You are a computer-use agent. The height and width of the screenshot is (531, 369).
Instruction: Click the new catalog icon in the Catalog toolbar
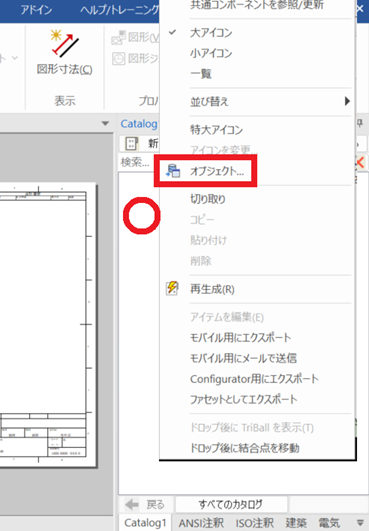[x=131, y=144]
